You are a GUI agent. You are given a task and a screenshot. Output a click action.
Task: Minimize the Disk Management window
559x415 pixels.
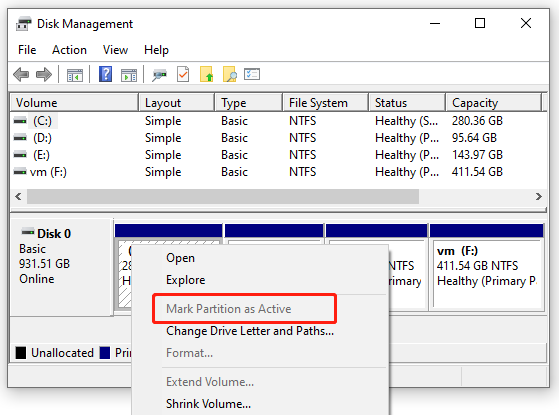coord(435,24)
